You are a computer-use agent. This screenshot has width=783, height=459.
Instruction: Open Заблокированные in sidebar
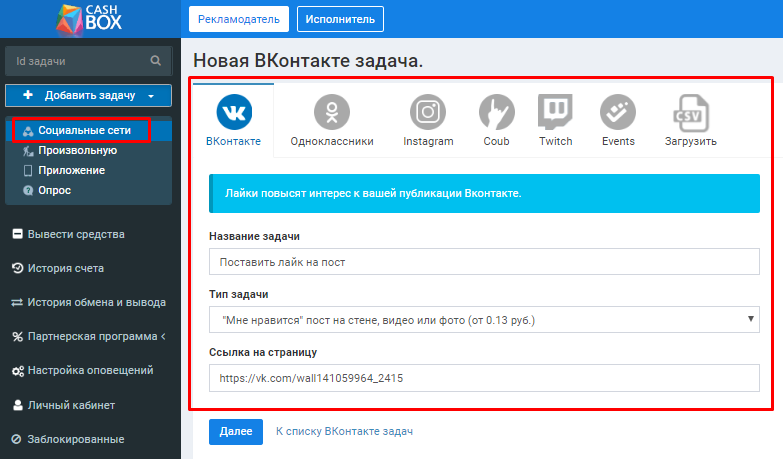[x=75, y=440]
